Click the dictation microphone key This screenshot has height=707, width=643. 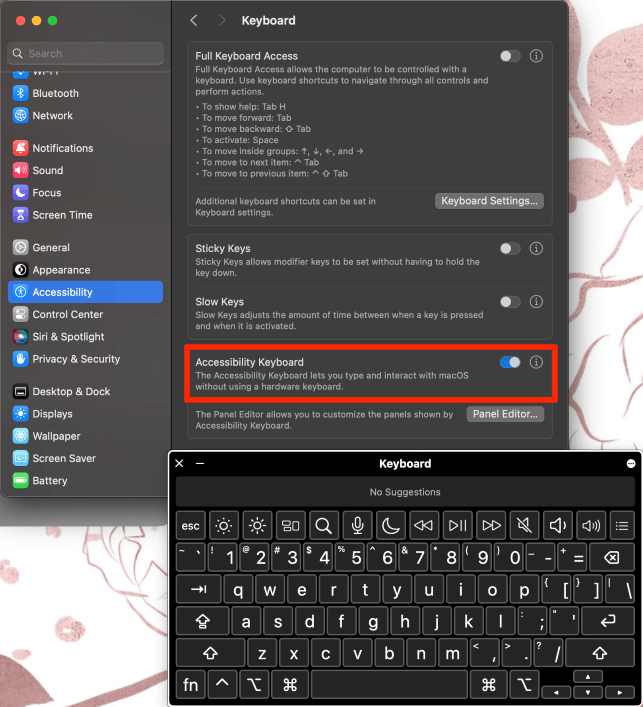(x=357, y=525)
